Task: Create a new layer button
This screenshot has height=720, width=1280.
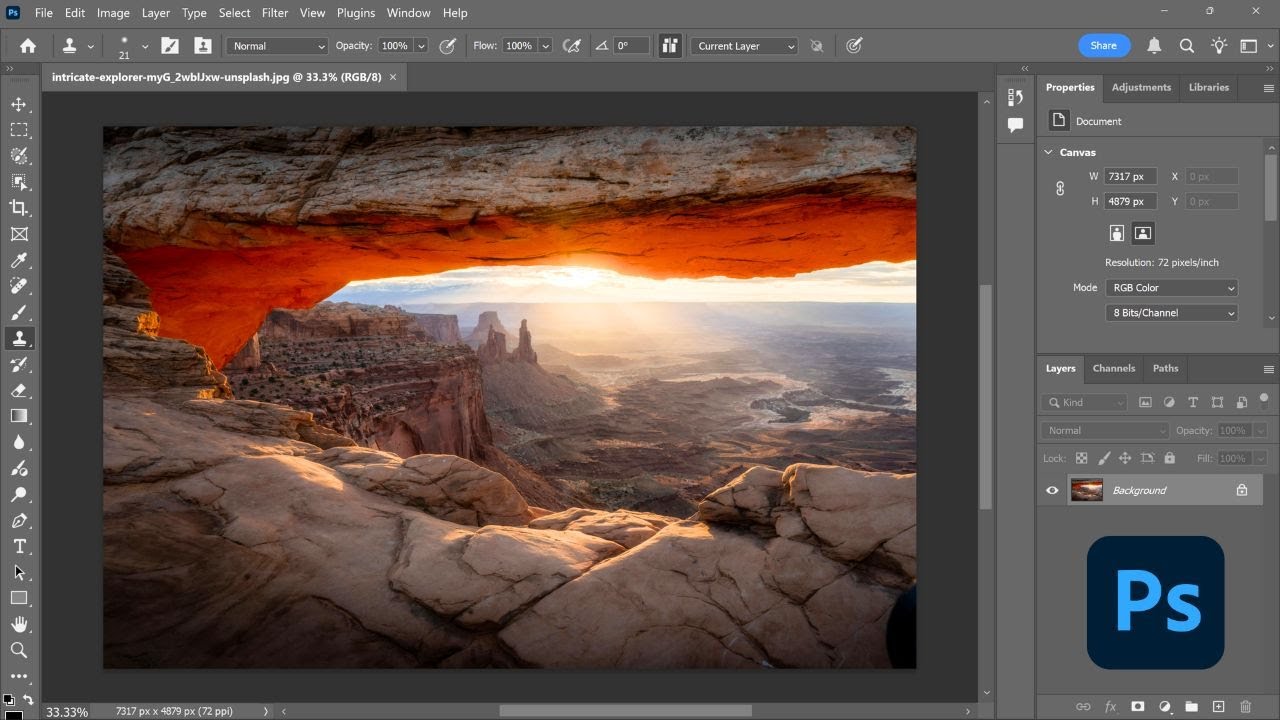Action: pos(1218,707)
